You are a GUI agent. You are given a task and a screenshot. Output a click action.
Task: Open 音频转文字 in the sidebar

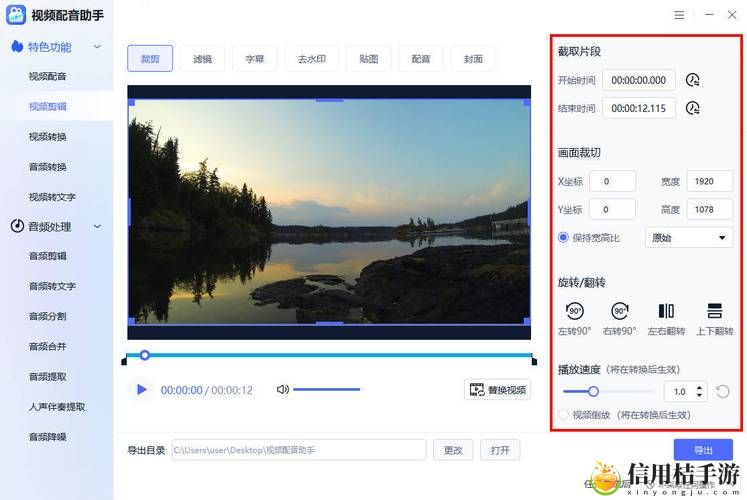[x=52, y=286]
